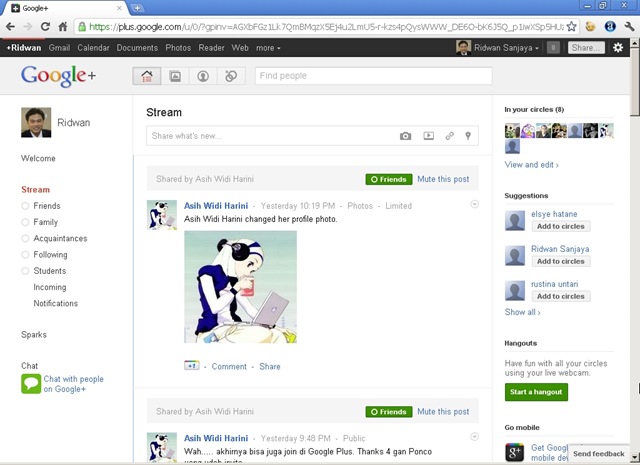The width and height of the screenshot is (640, 465).
Task: Open the Home stream icon
Action: (x=147, y=76)
